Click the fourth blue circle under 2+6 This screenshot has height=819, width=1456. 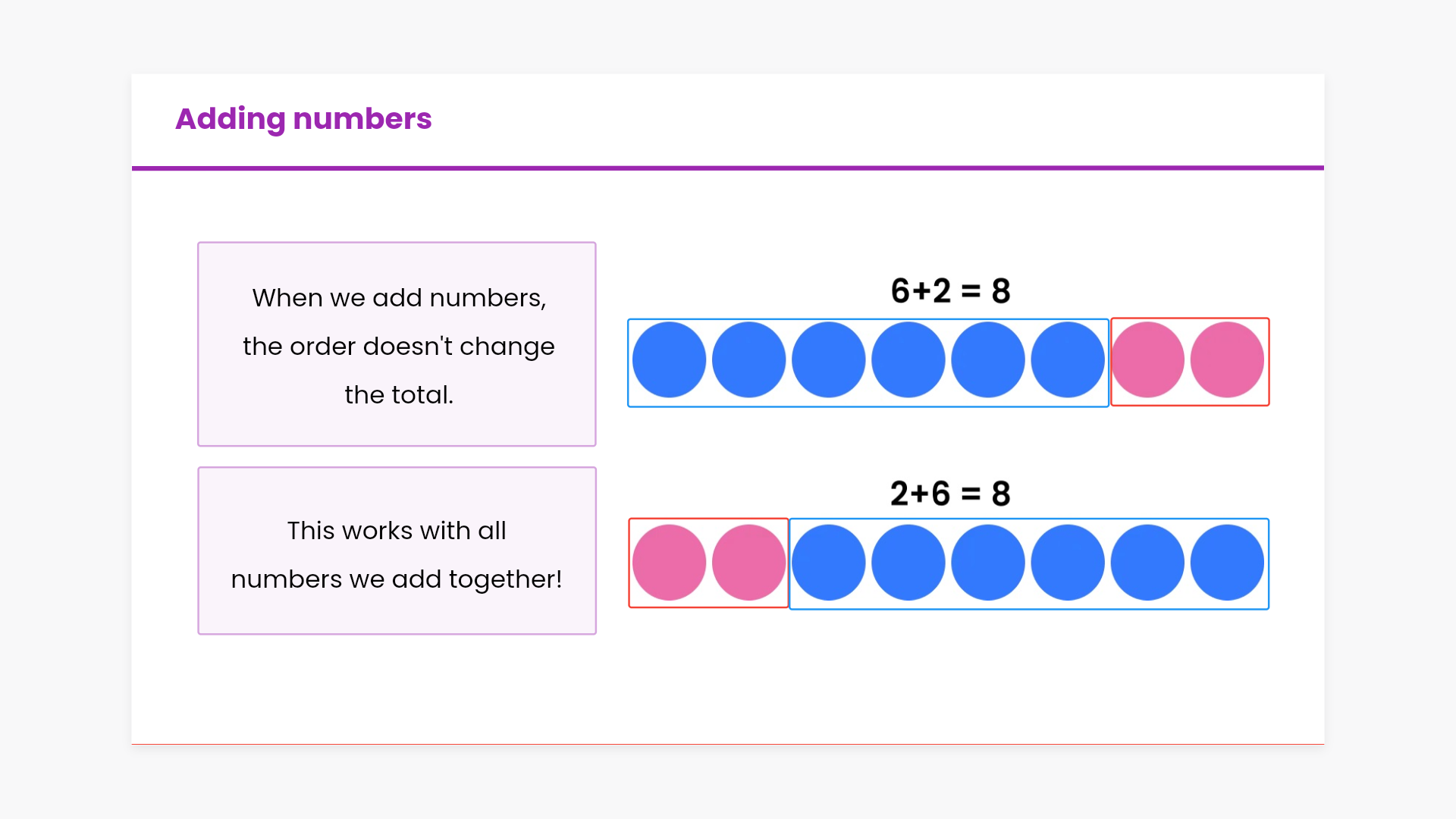click(x=1067, y=563)
